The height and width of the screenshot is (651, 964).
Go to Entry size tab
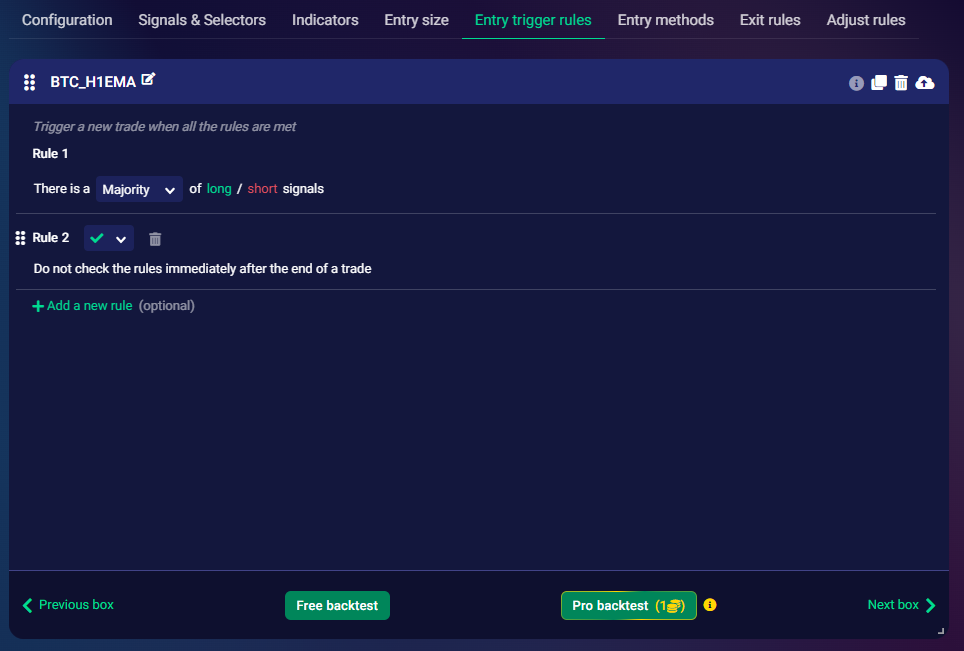point(416,20)
